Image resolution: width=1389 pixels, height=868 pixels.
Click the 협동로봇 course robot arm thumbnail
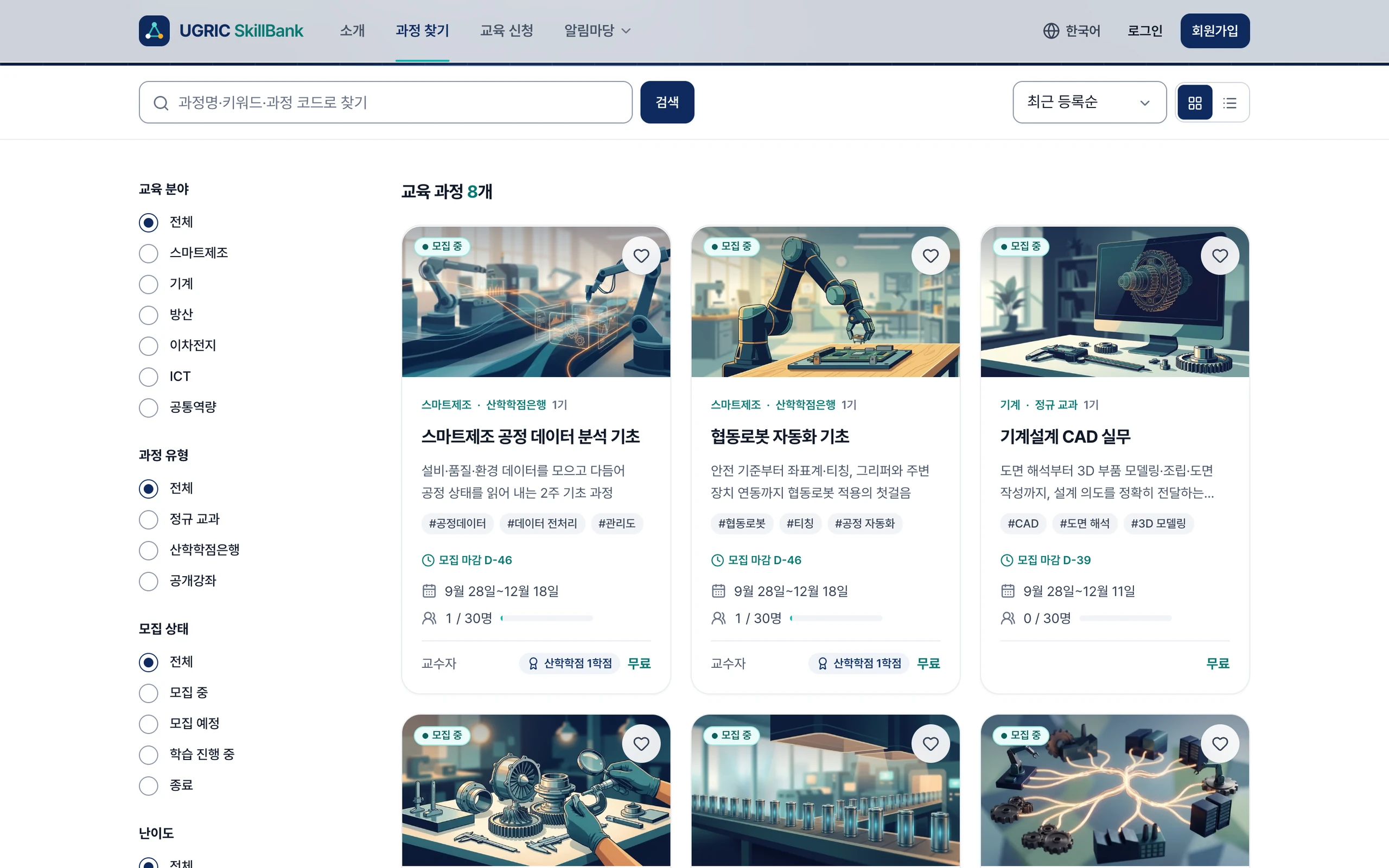[825, 302]
